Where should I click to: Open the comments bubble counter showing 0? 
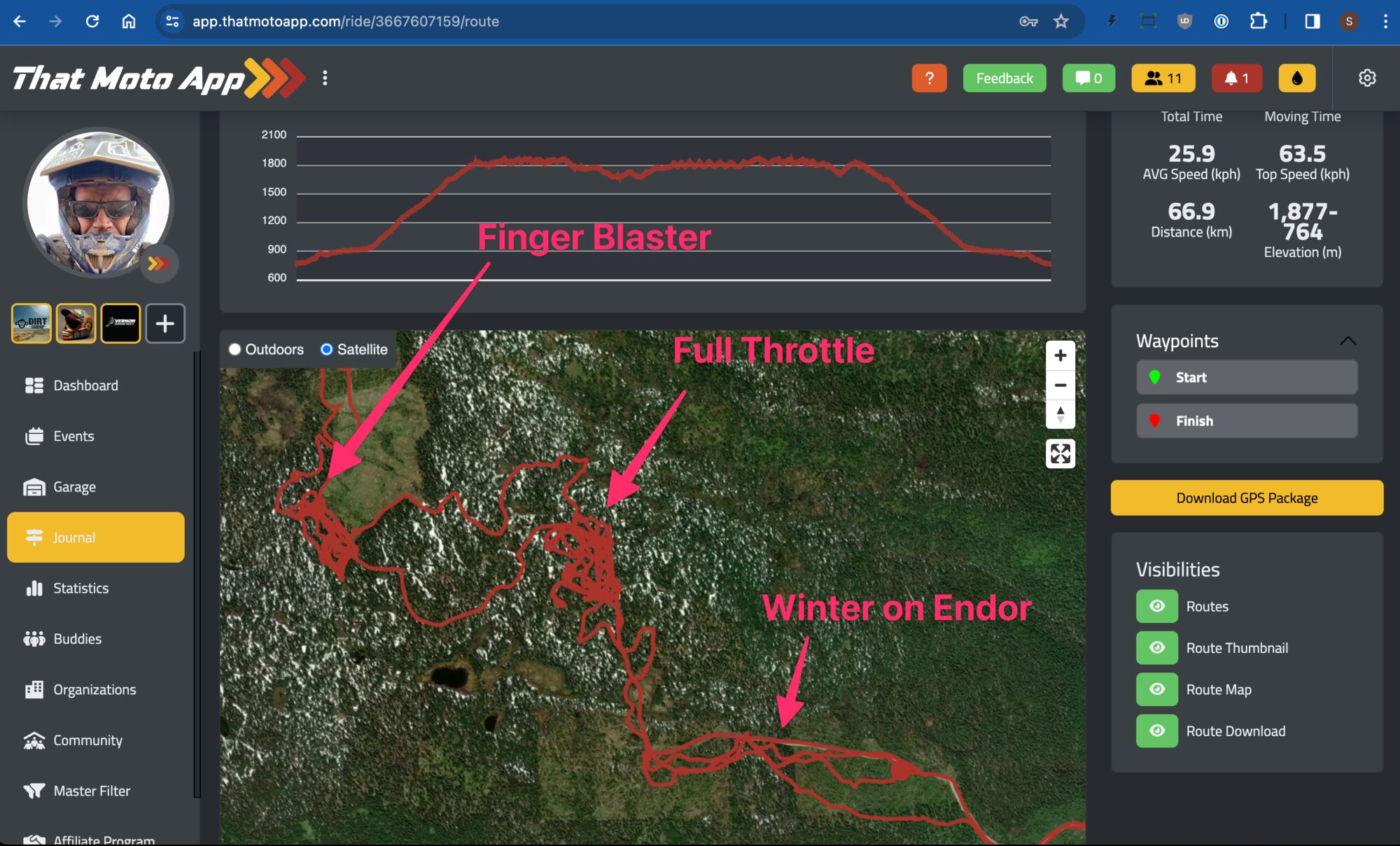point(1088,78)
